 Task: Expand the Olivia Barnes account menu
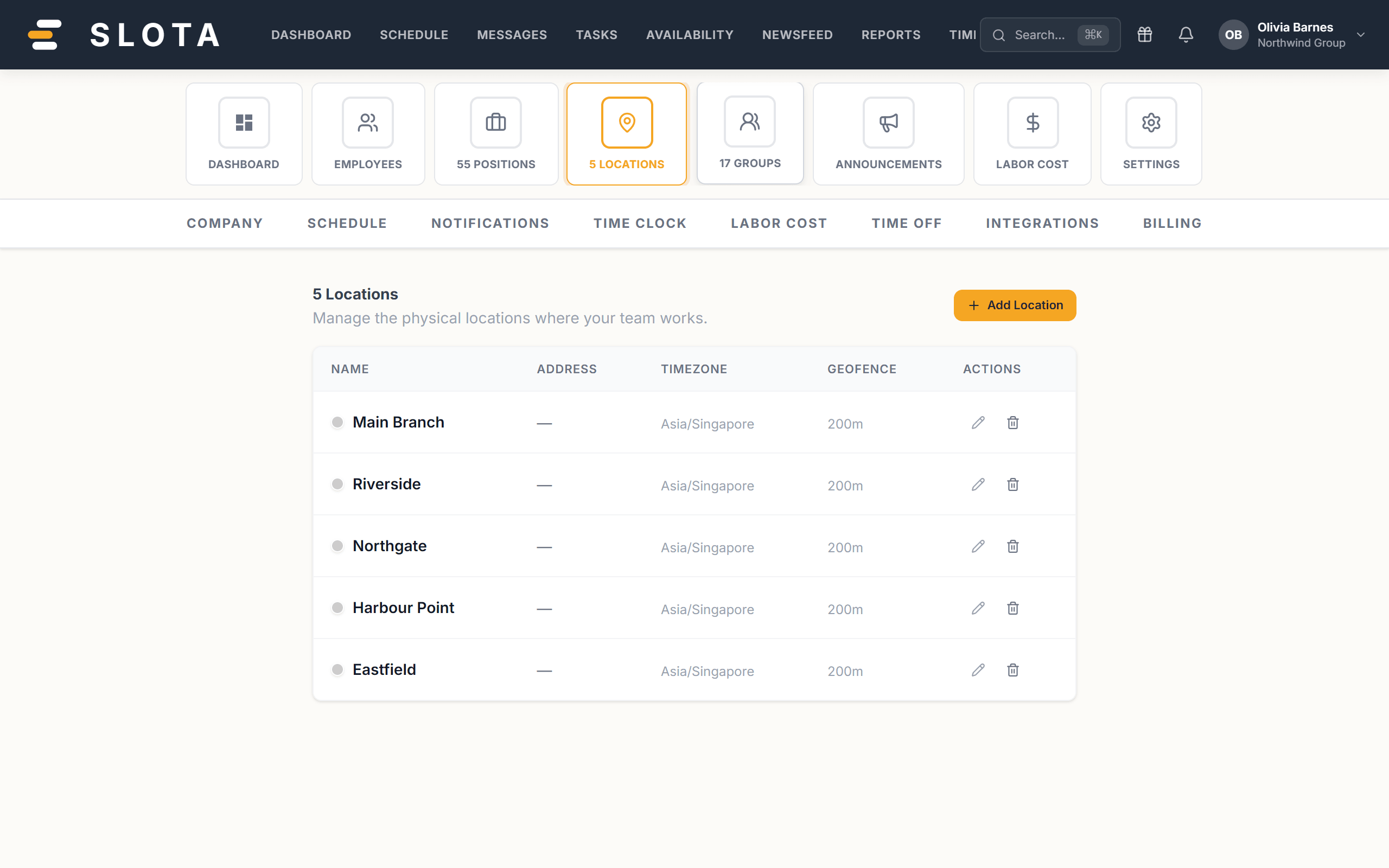coord(1360,34)
